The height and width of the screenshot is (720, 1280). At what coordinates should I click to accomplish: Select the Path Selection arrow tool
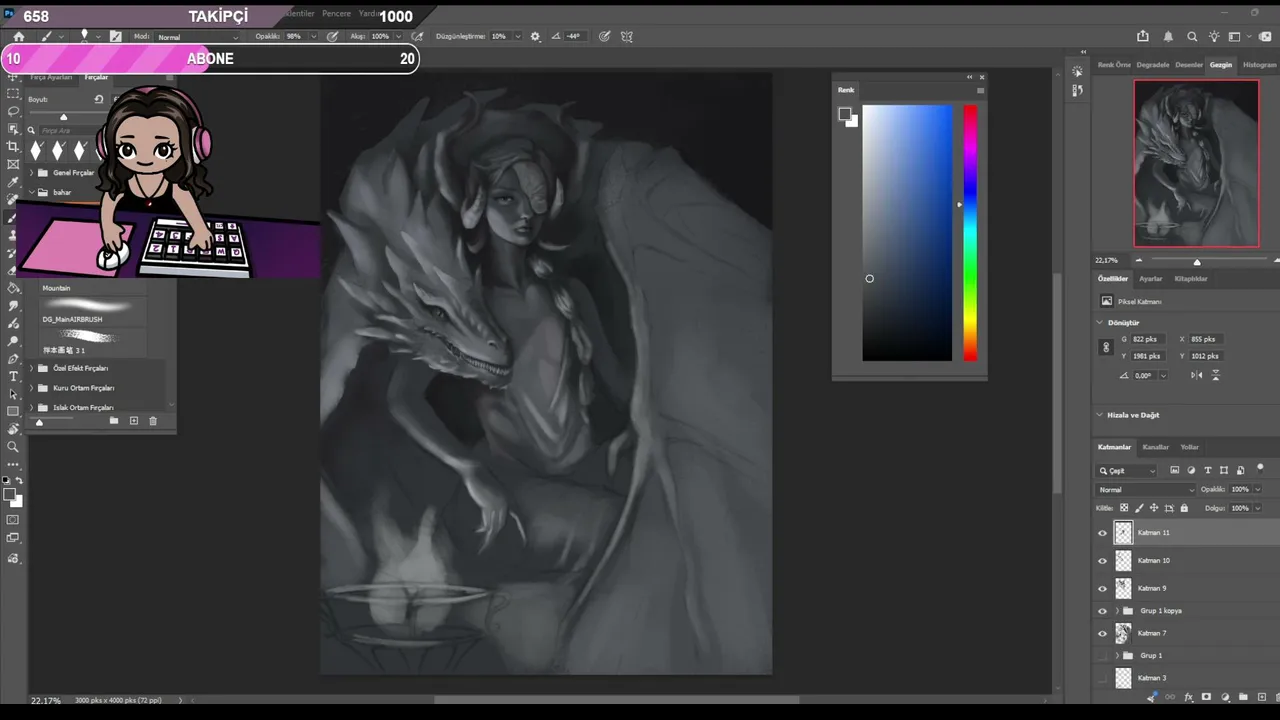point(13,394)
